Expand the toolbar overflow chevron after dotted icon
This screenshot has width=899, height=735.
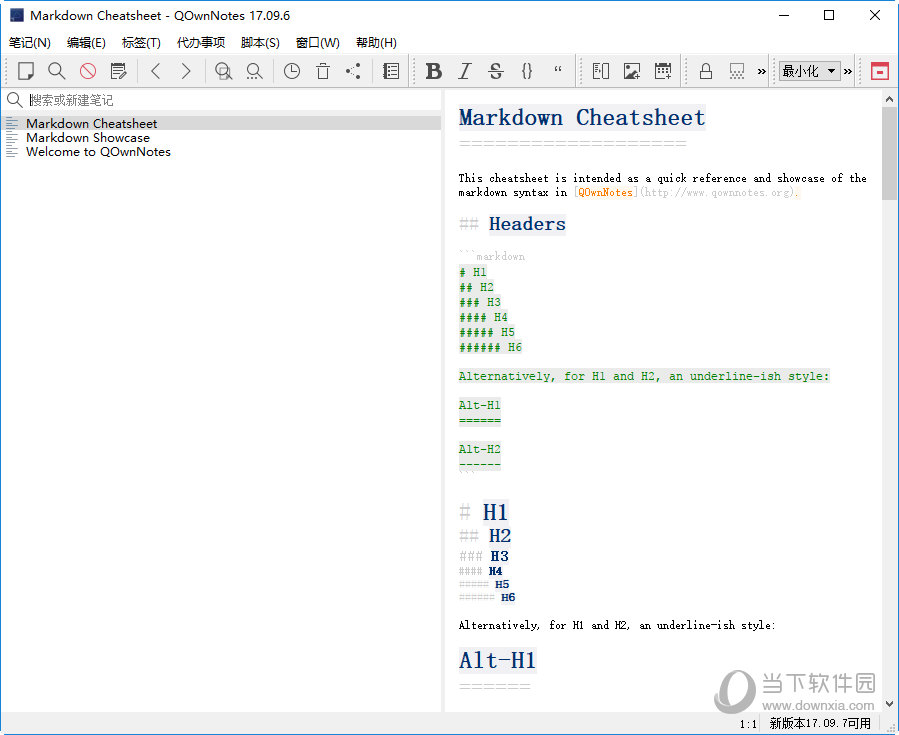761,72
